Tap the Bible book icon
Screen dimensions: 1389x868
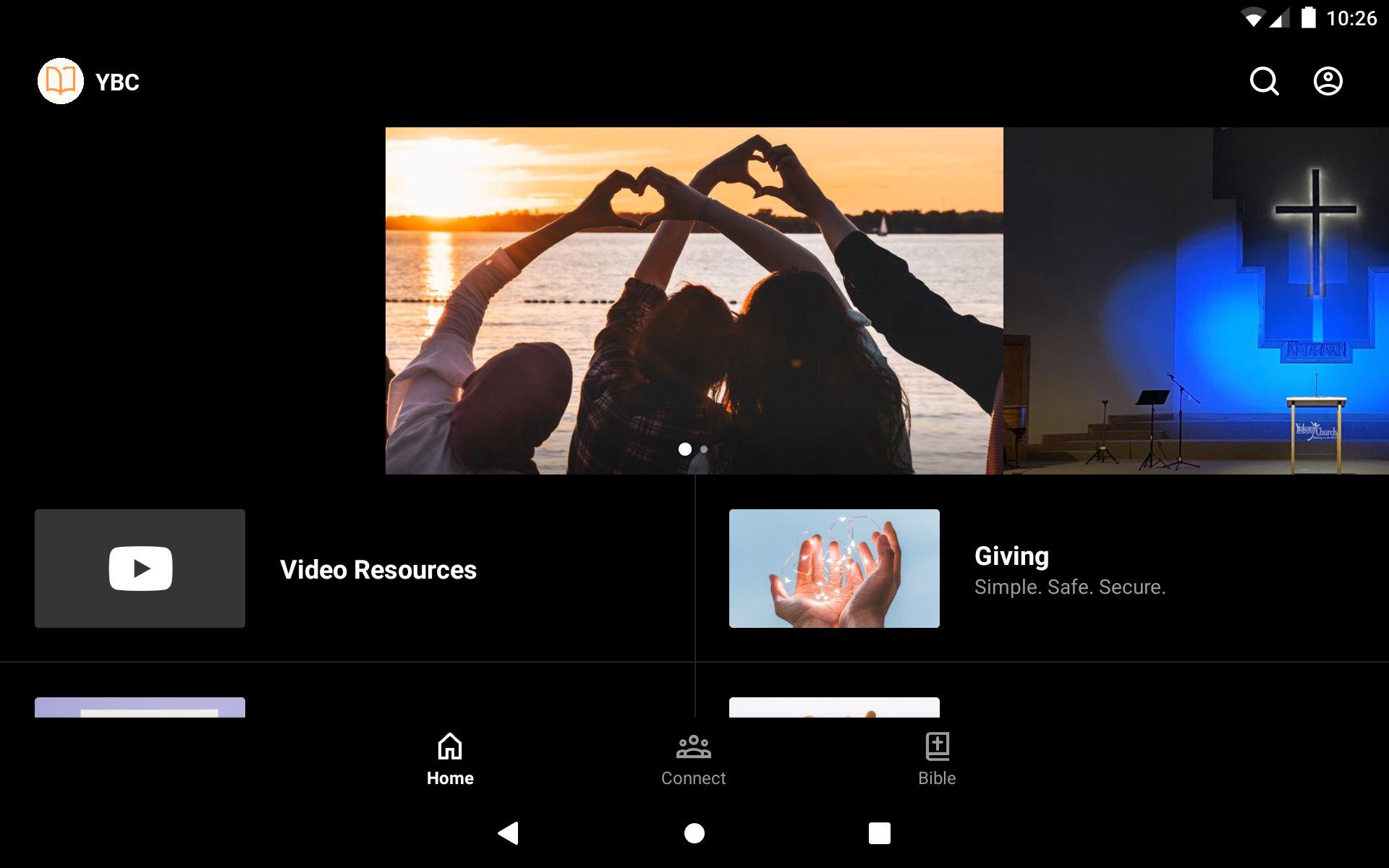[x=937, y=746]
